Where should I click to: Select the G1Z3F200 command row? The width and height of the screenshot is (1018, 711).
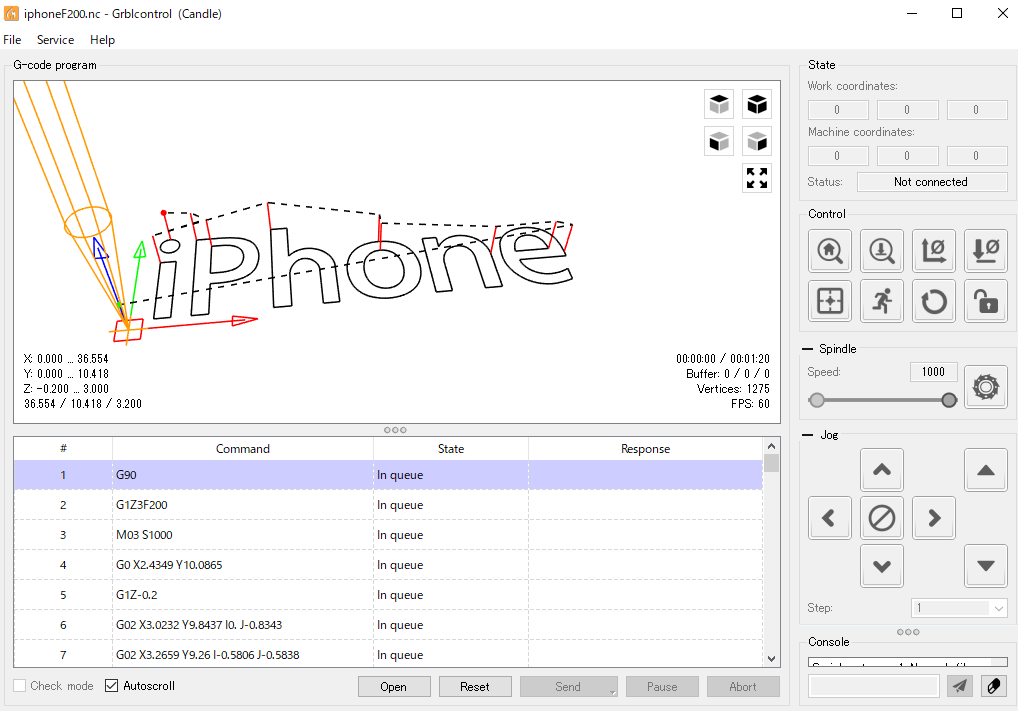click(388, 505)
